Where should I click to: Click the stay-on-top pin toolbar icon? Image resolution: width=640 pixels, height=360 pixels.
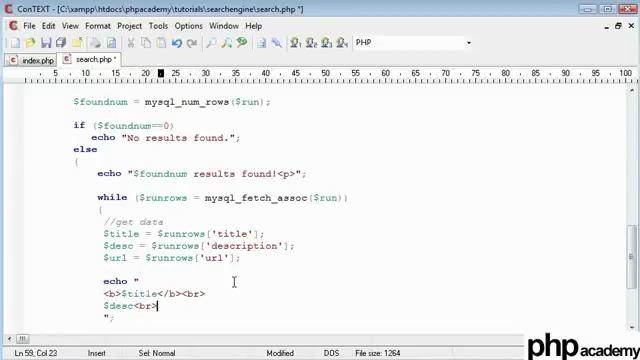277,42
